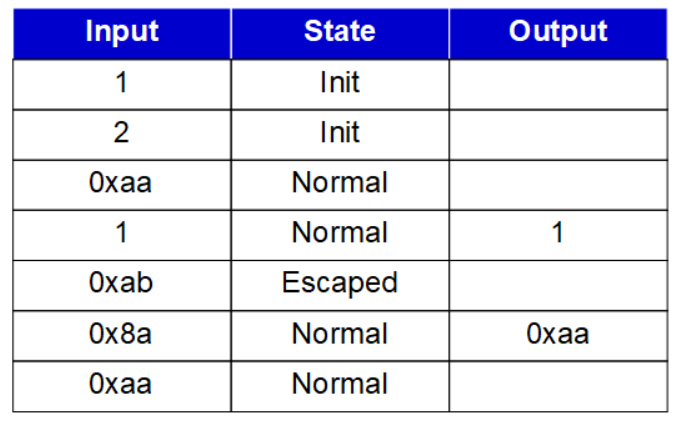Click input cell "1" in fourth row
Viewport: 682px width, 426px height.
121,233
